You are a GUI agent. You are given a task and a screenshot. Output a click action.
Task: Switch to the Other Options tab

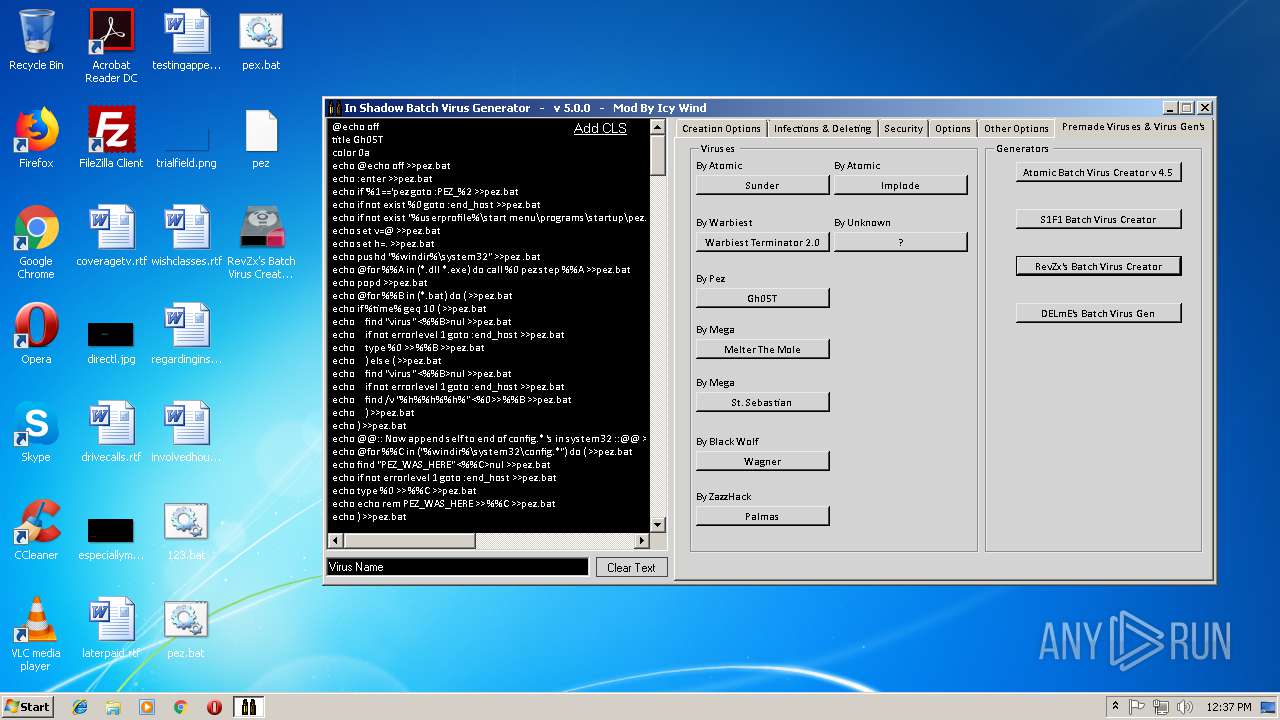point(1016,128)
